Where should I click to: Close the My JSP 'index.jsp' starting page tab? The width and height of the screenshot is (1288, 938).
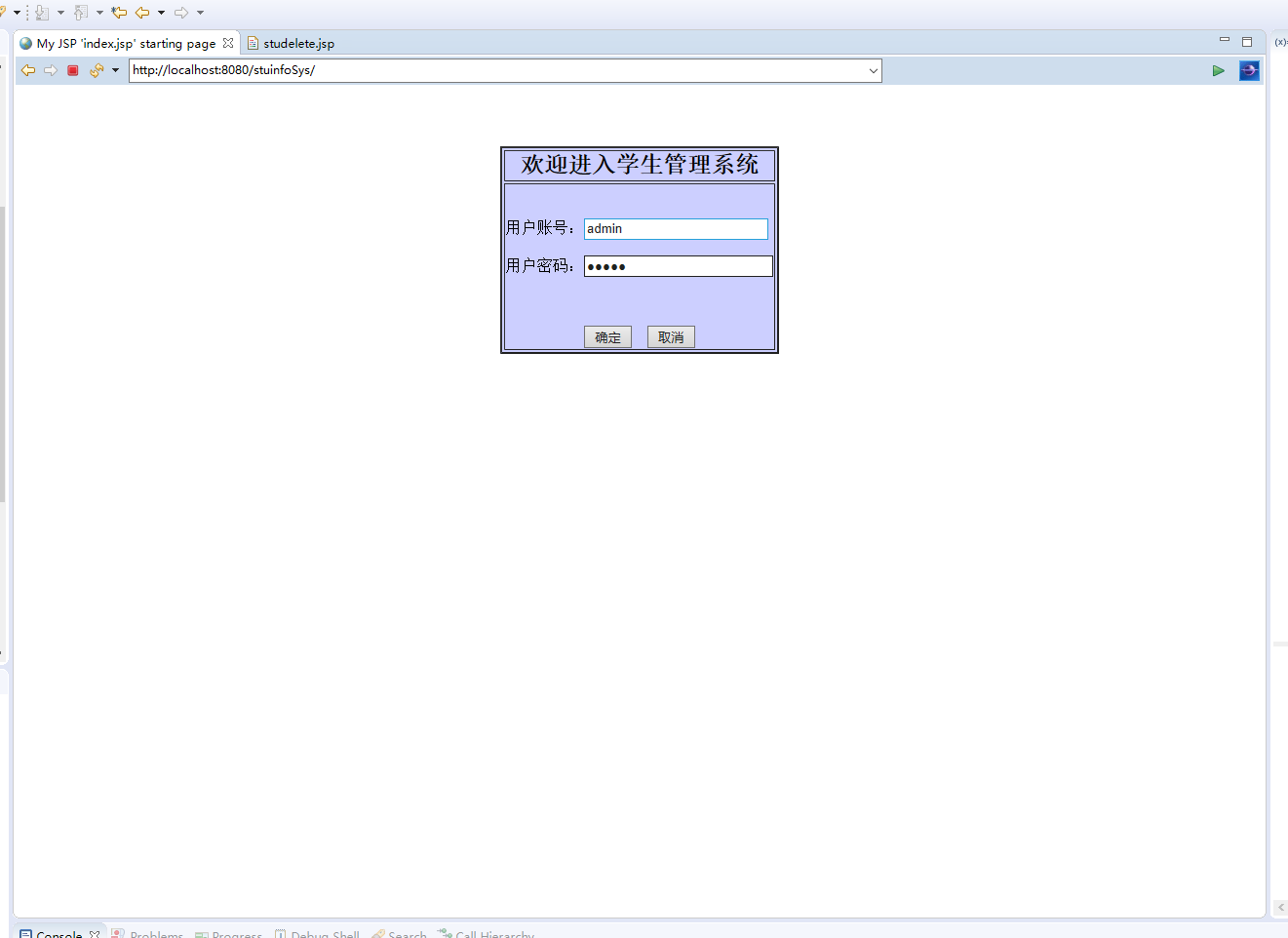point(228,43)
